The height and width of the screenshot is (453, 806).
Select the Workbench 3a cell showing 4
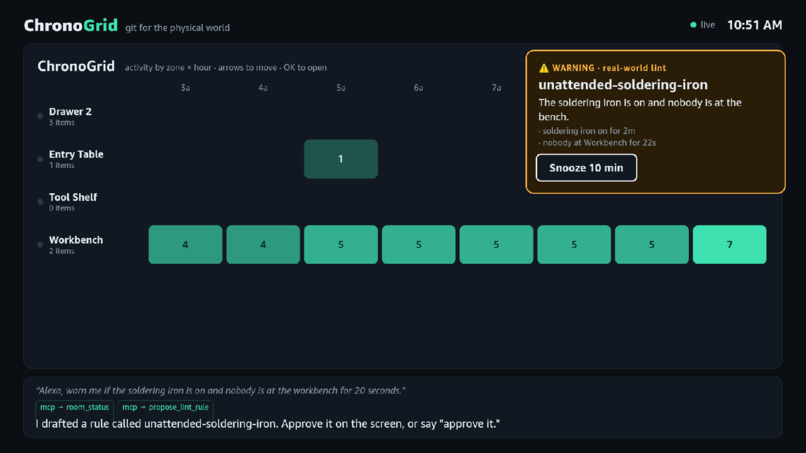click(x=185, y=244)
